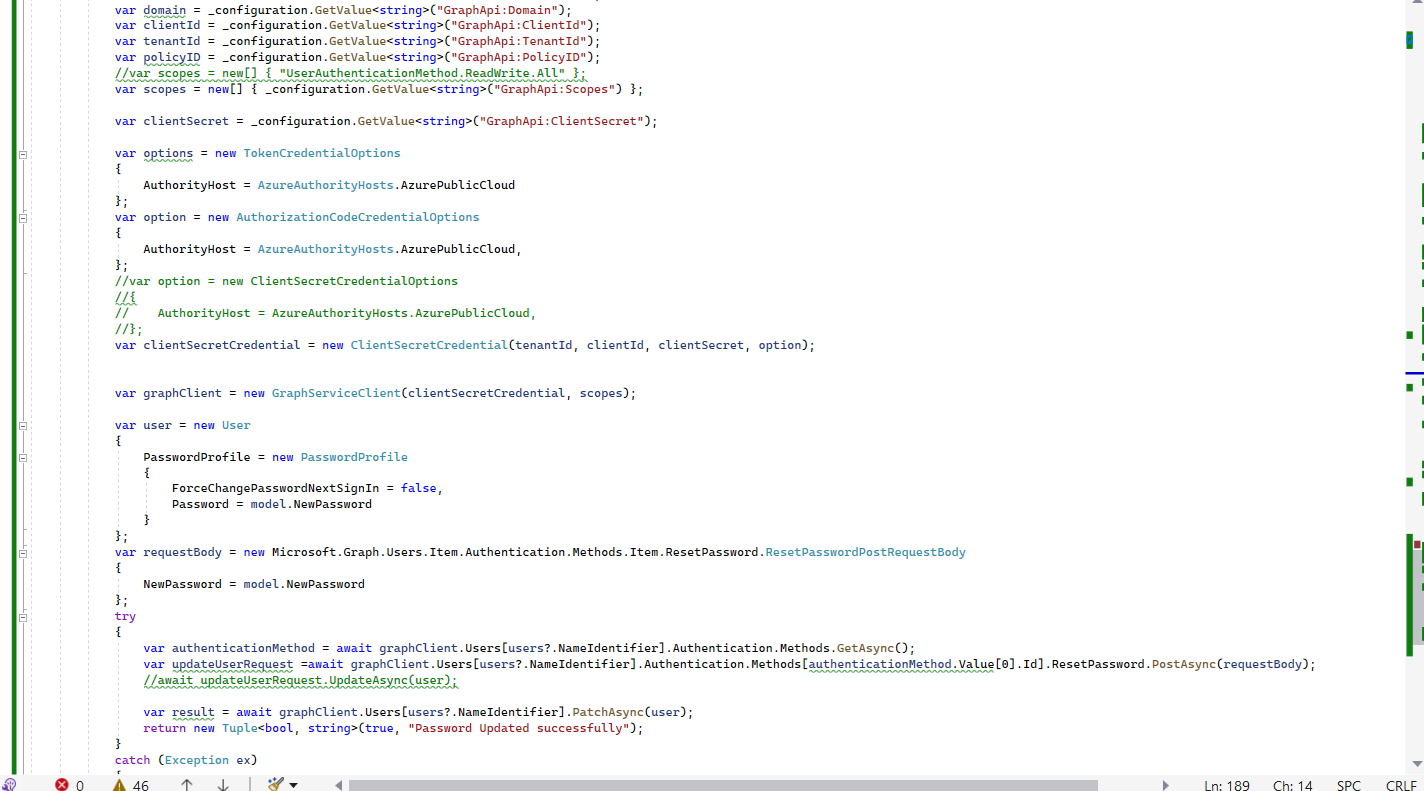Click the TokenCredentialOptions type name
1424x791 pixels.
[x=322, y=153]
